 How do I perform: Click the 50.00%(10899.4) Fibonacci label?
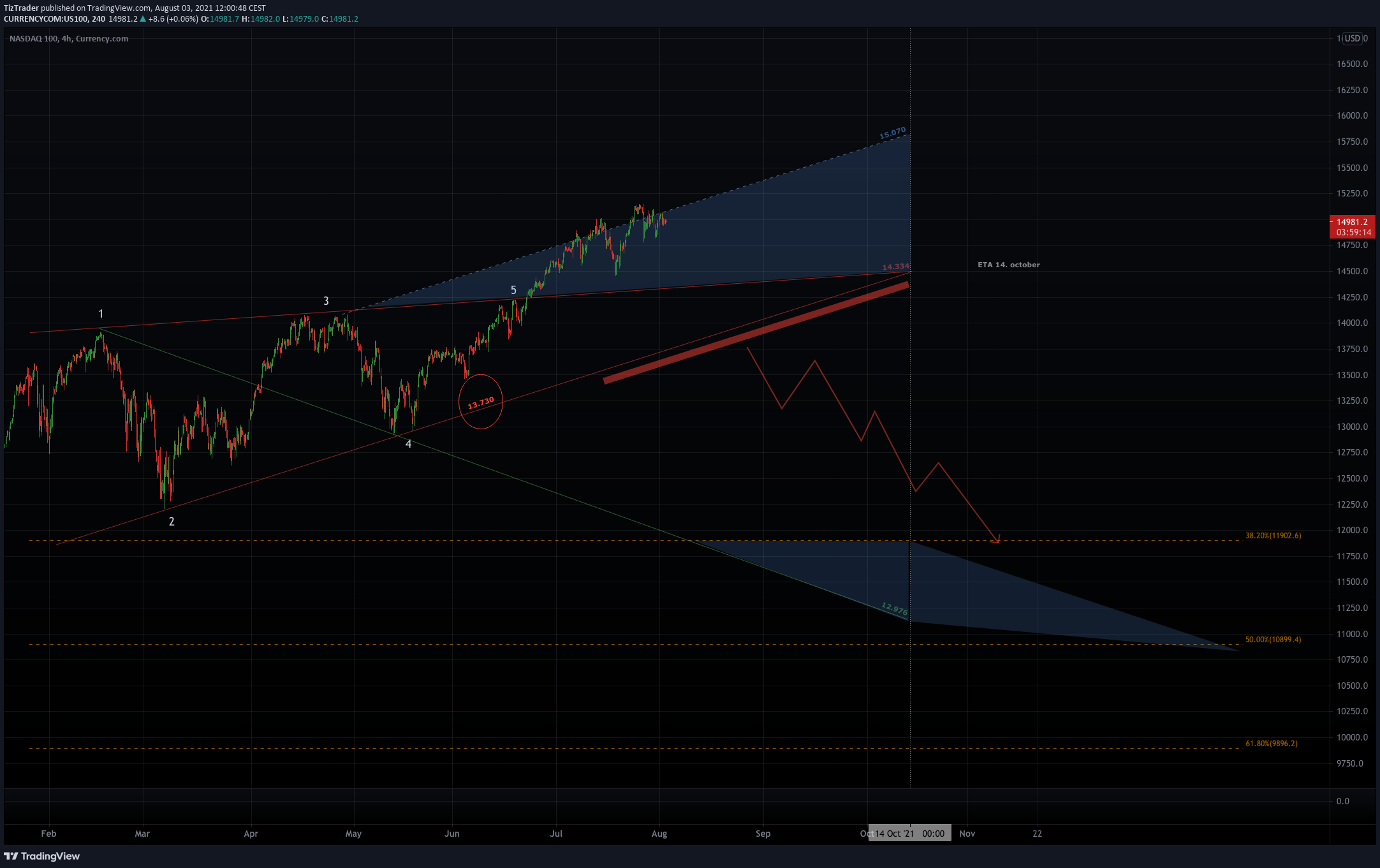1273,640
